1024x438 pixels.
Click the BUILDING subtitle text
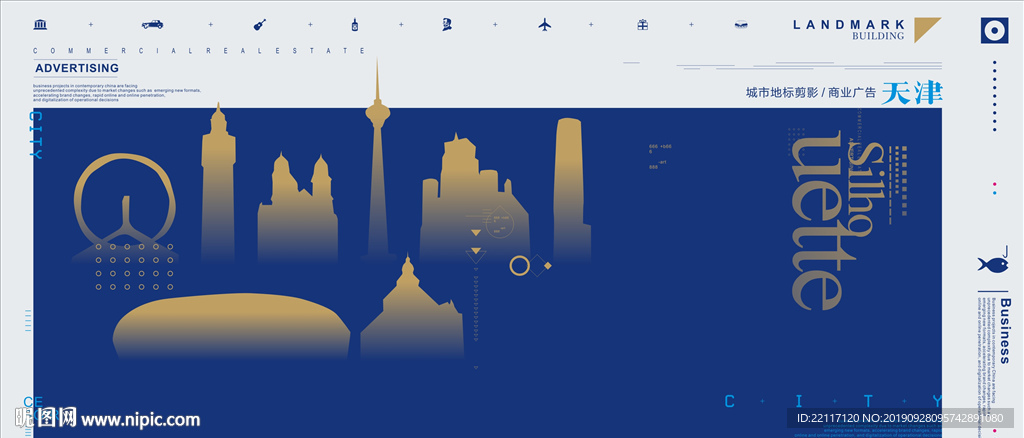878,37
